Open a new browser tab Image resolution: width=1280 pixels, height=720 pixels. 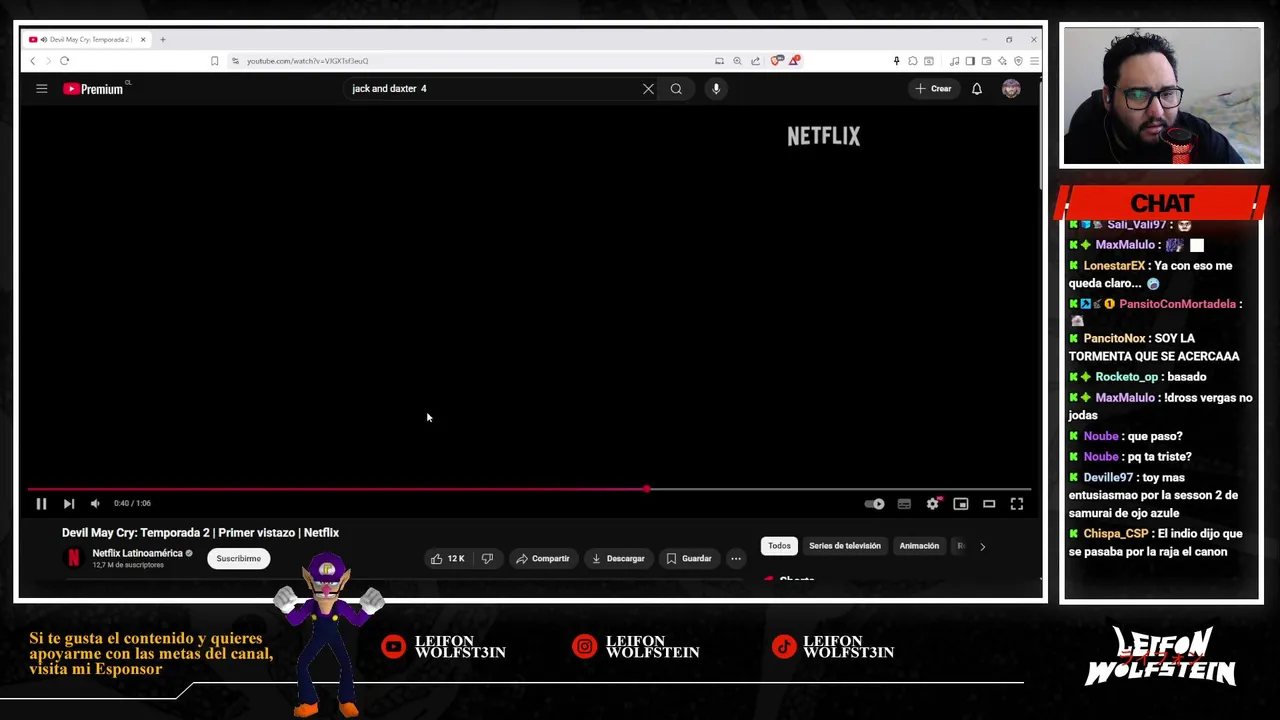tap(163, 40)
